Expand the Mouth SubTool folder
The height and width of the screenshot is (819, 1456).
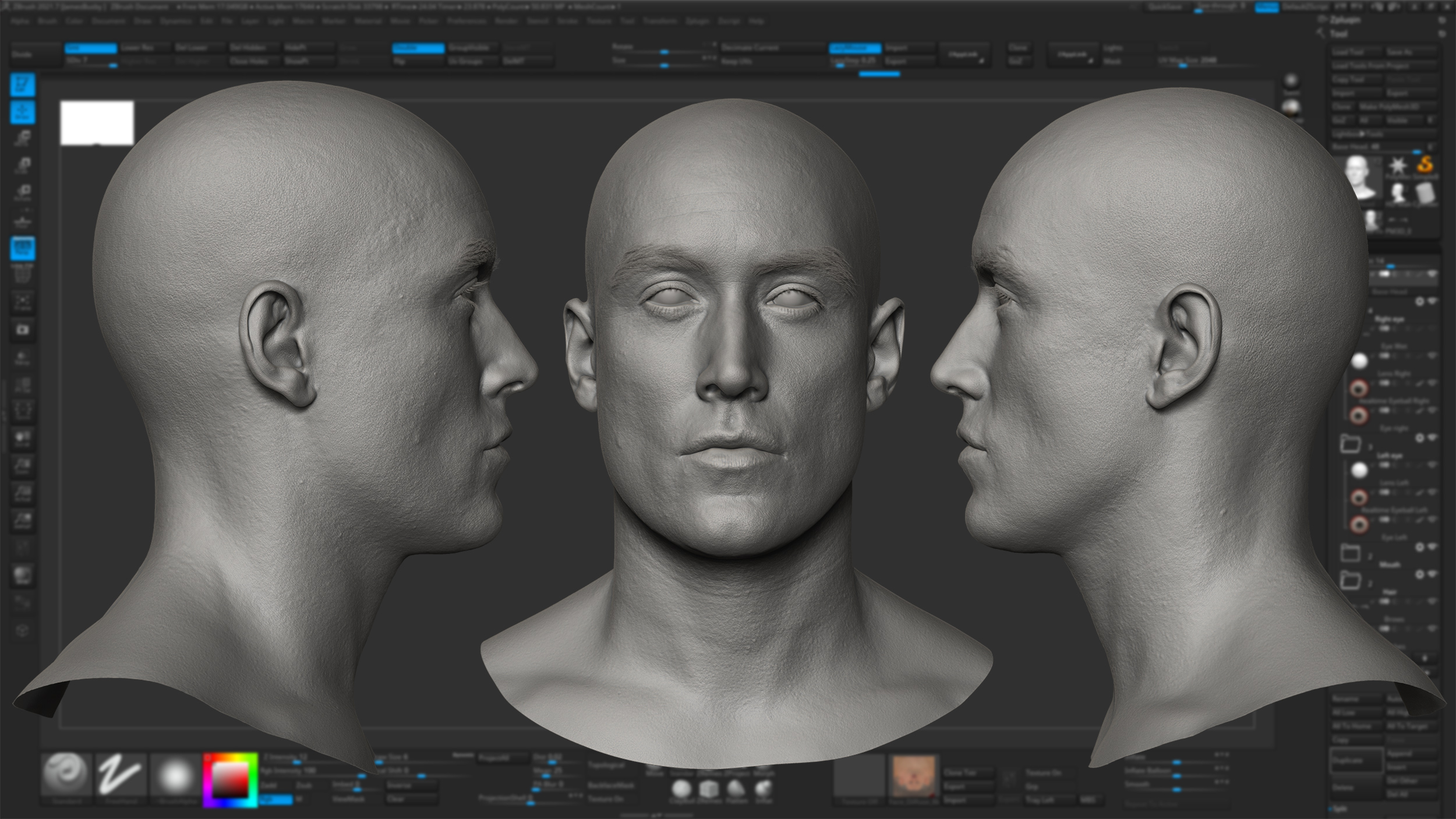(1371, 556)
